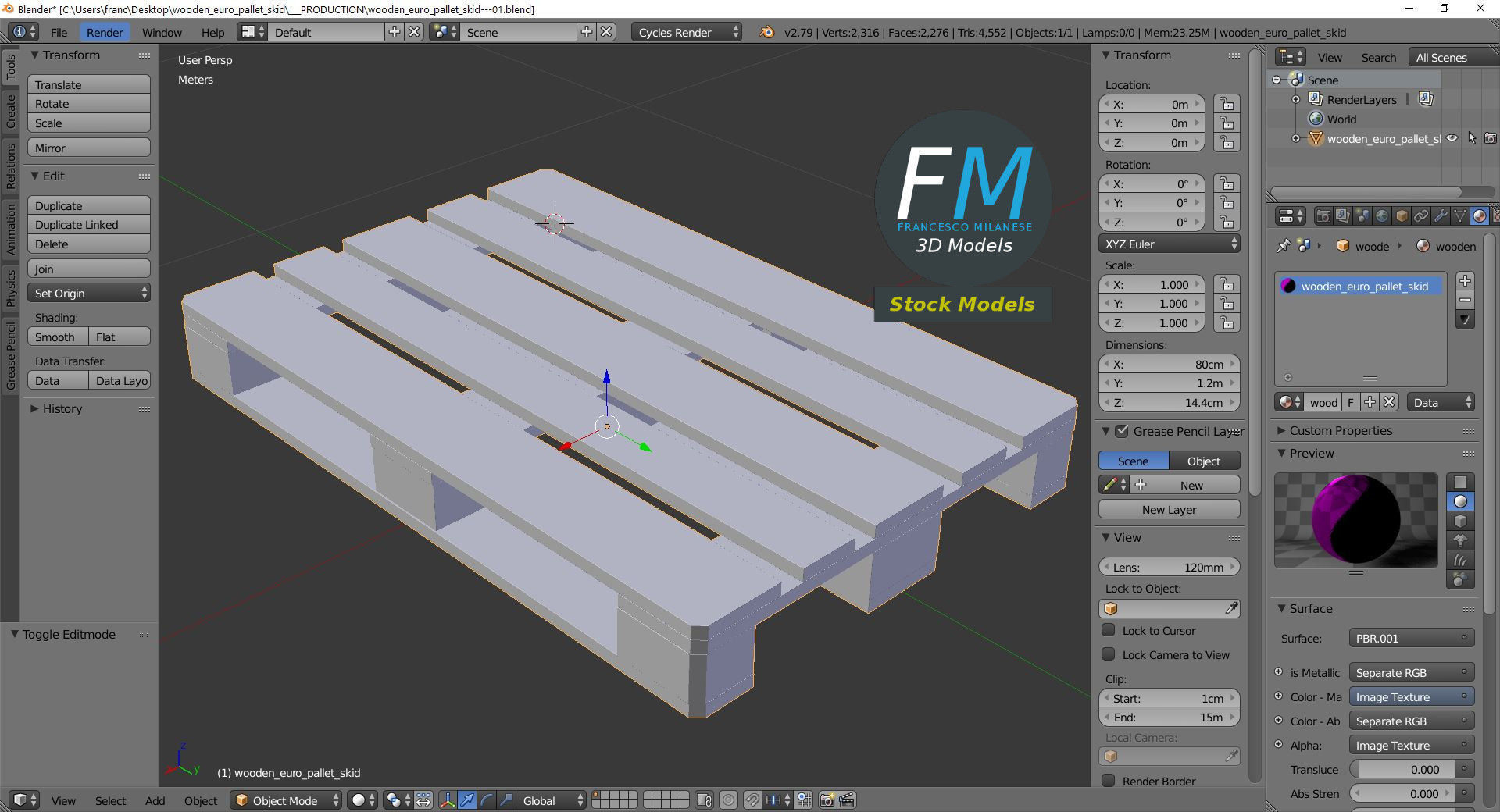The width and height of the screenshot is (1500, 812).
Task: Set preview type to large sphere world
Action: pos(1460,579)
